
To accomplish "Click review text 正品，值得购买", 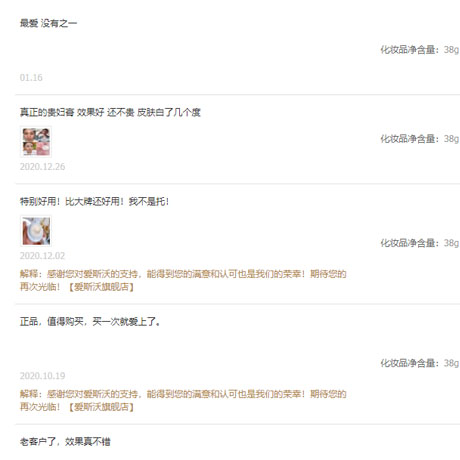I will pos(52,322).
